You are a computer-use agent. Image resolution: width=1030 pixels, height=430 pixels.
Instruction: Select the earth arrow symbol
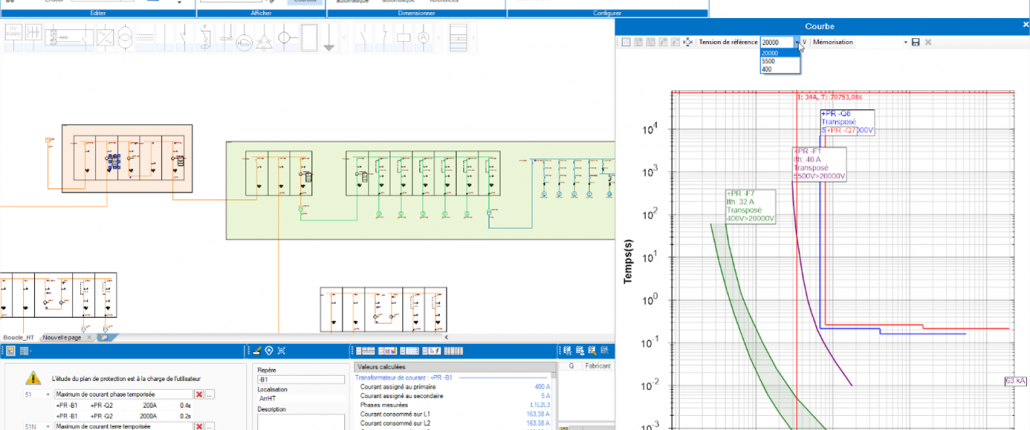pyautogui.click(x=328, y=37)
